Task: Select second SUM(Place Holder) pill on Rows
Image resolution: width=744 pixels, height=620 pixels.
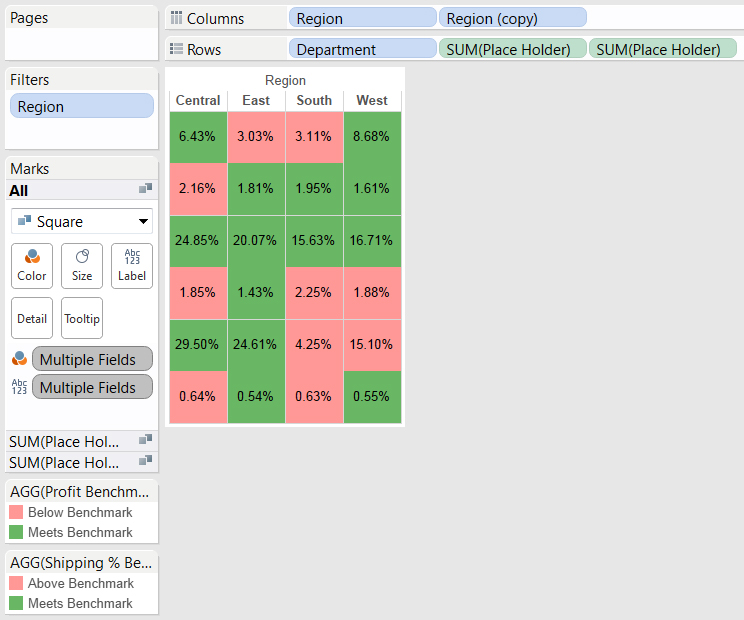Action: click(x=662, y=49)
